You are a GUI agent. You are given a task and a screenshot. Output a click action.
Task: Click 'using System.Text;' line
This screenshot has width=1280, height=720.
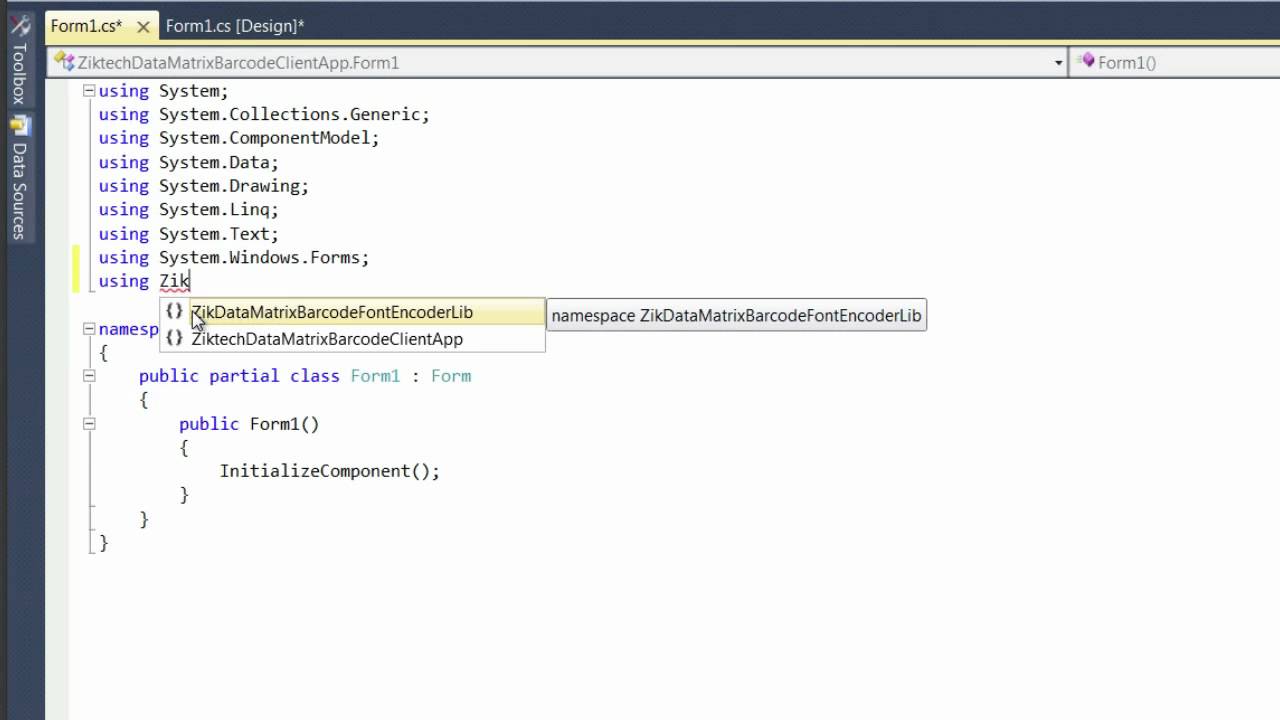188,233
